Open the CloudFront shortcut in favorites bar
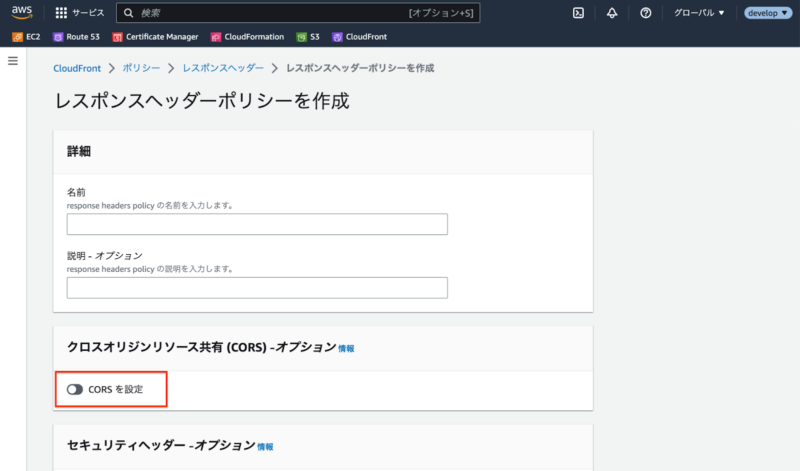800x471 pixels. tap(358, 37)
